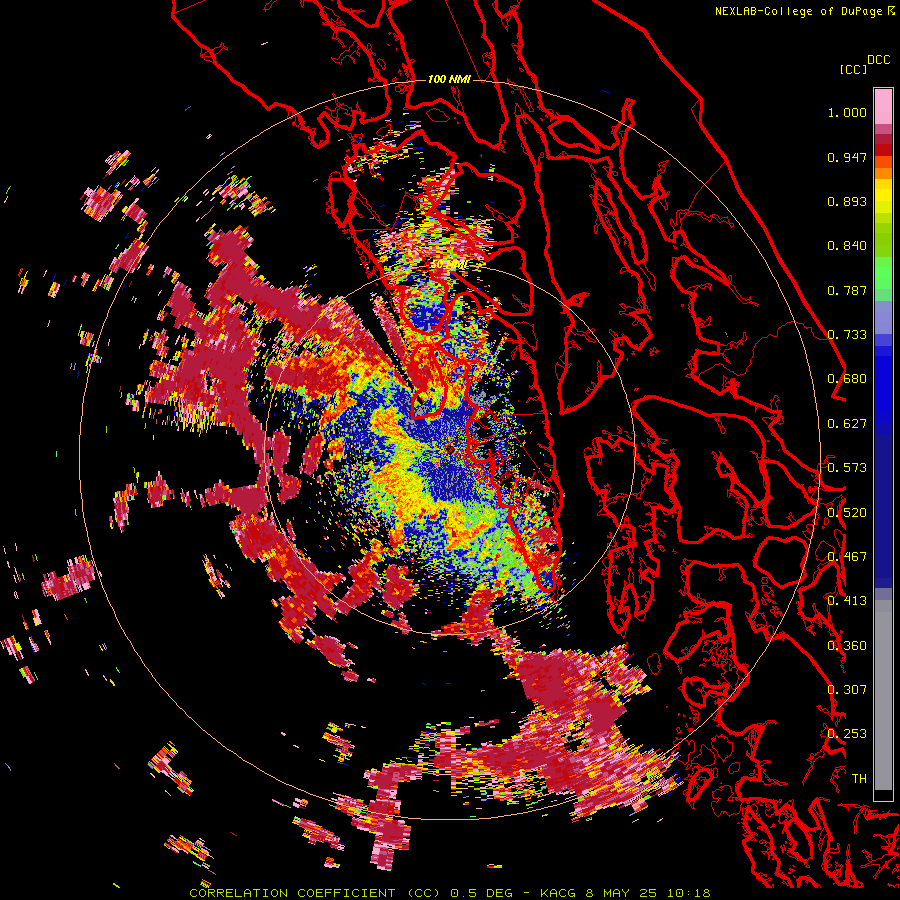Screen dimensions: 900x900
Task: Click the 0.573 scale value
Action: (847, 468)
